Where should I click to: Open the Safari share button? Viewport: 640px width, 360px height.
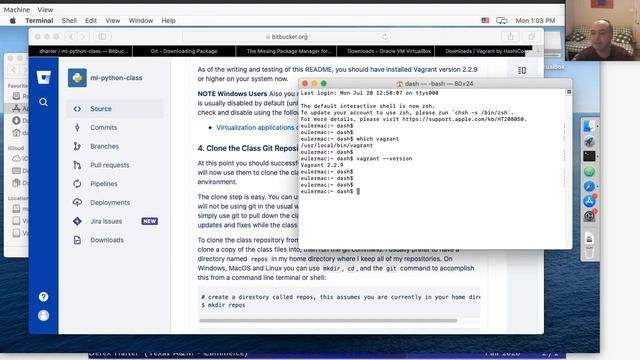pos(510,36)
